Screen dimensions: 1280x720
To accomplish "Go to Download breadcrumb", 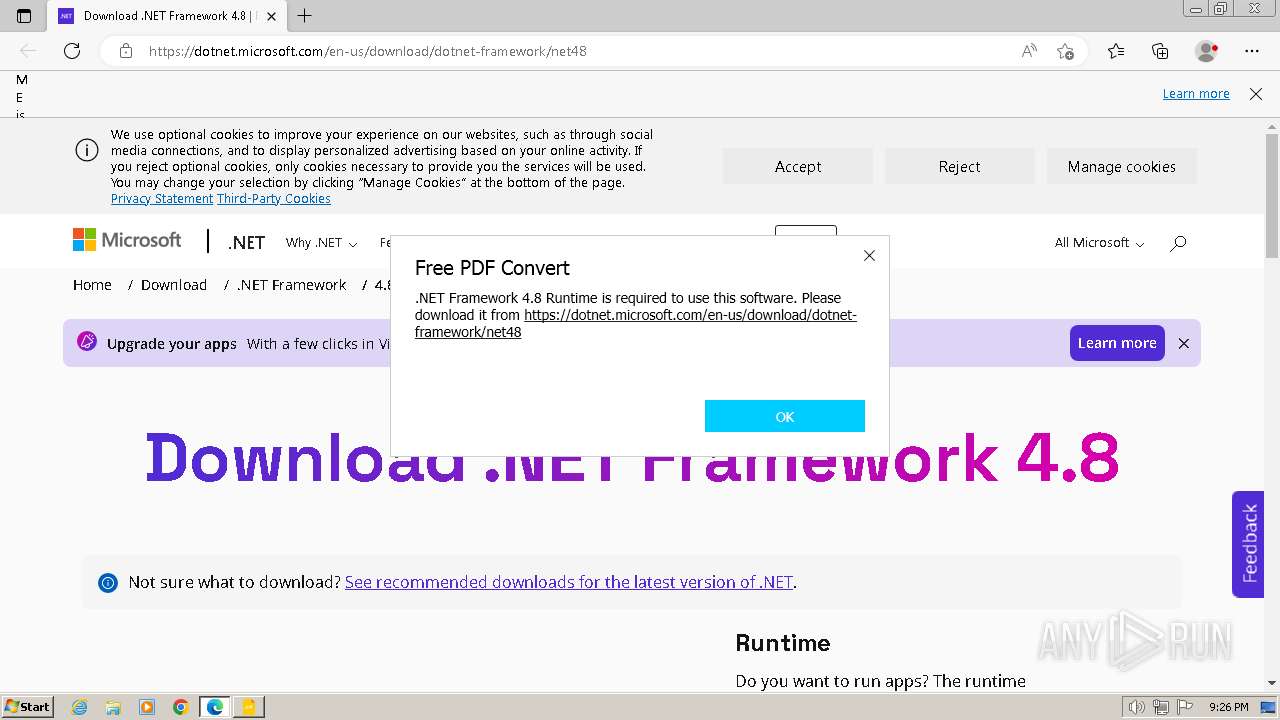I will click(174, 285).
